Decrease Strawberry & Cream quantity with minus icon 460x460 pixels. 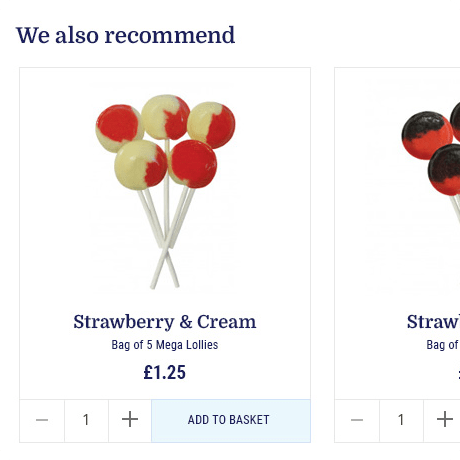[42, 420]
